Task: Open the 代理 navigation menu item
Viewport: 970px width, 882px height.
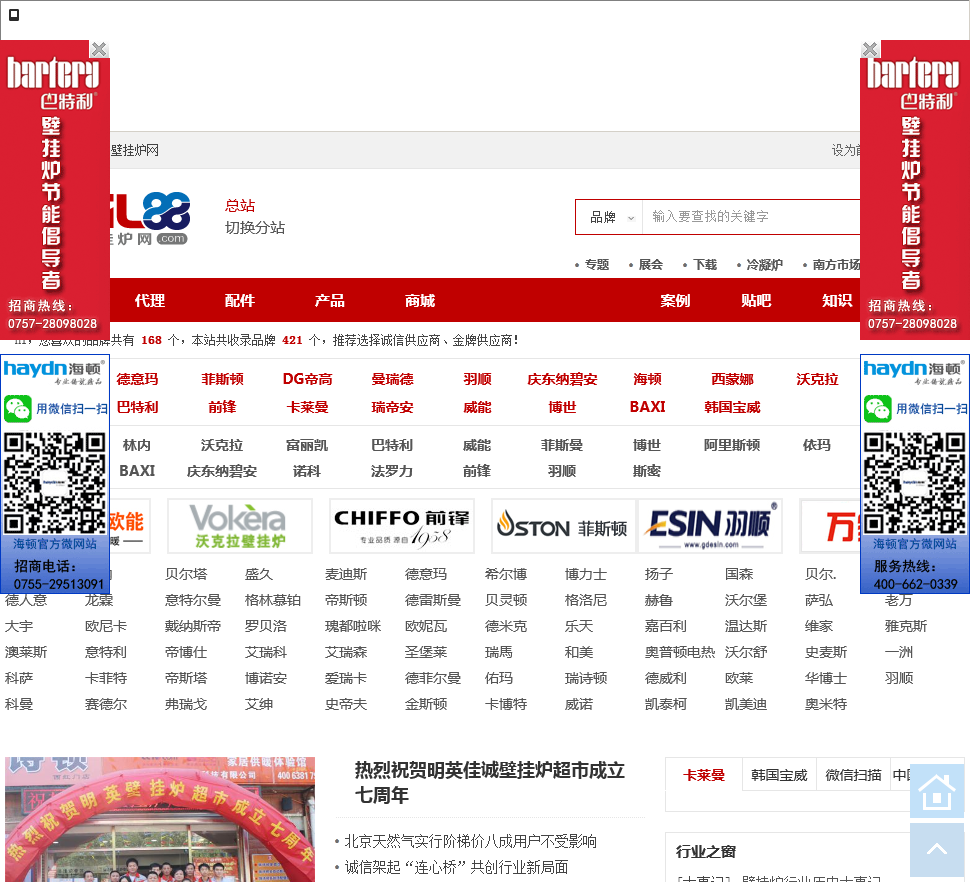Action: [150, 301]
